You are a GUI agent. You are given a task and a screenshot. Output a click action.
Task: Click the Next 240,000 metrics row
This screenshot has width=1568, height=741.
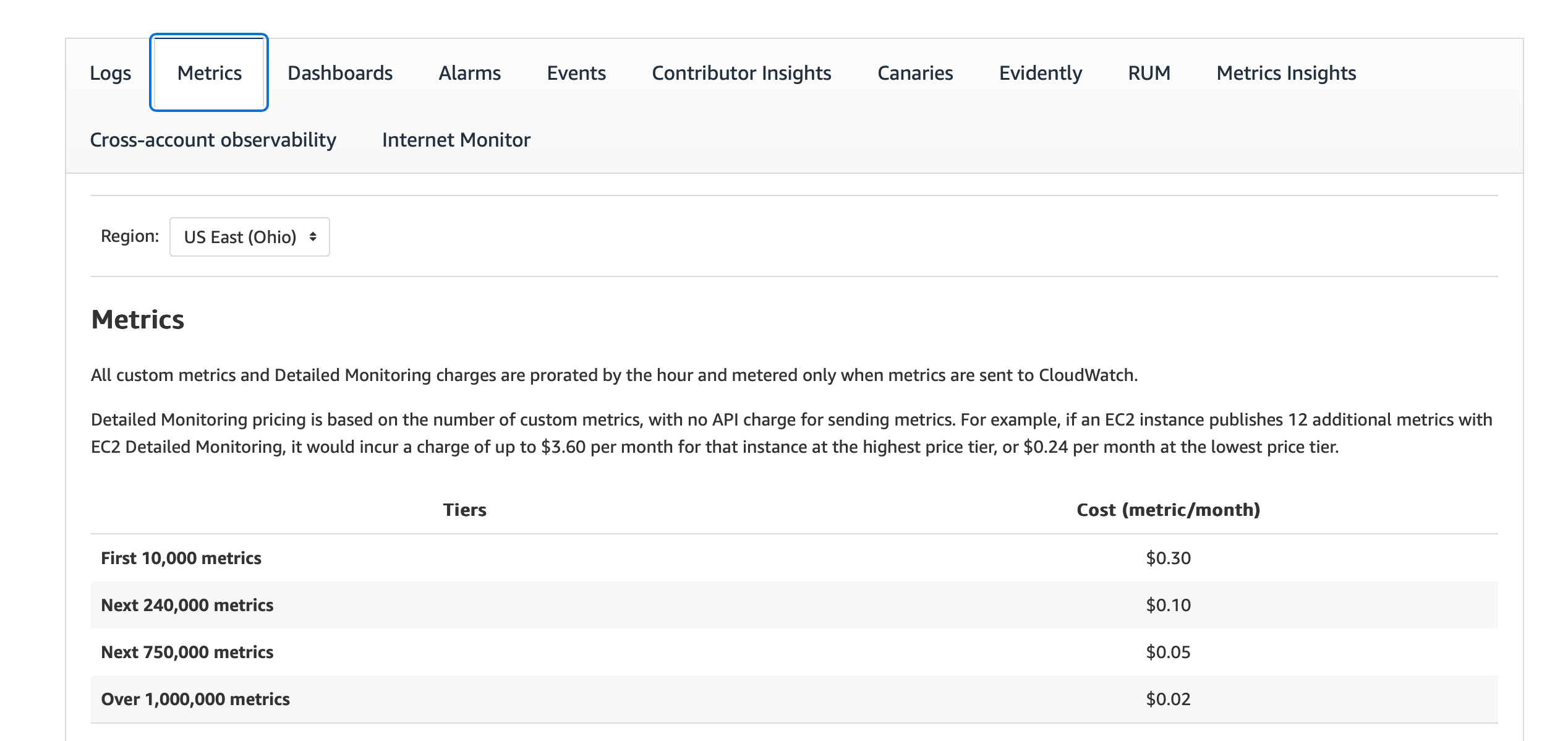point(187,605)
